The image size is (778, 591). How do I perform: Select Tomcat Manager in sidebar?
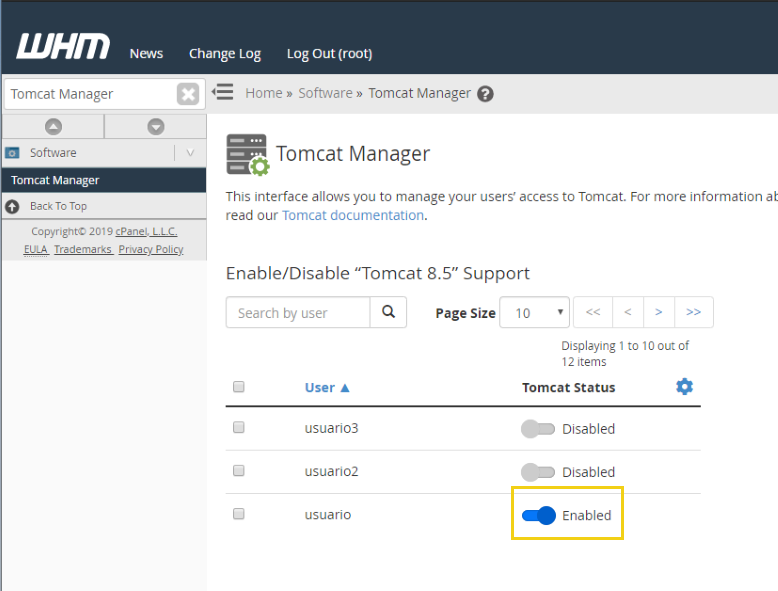tap(104, 180)
